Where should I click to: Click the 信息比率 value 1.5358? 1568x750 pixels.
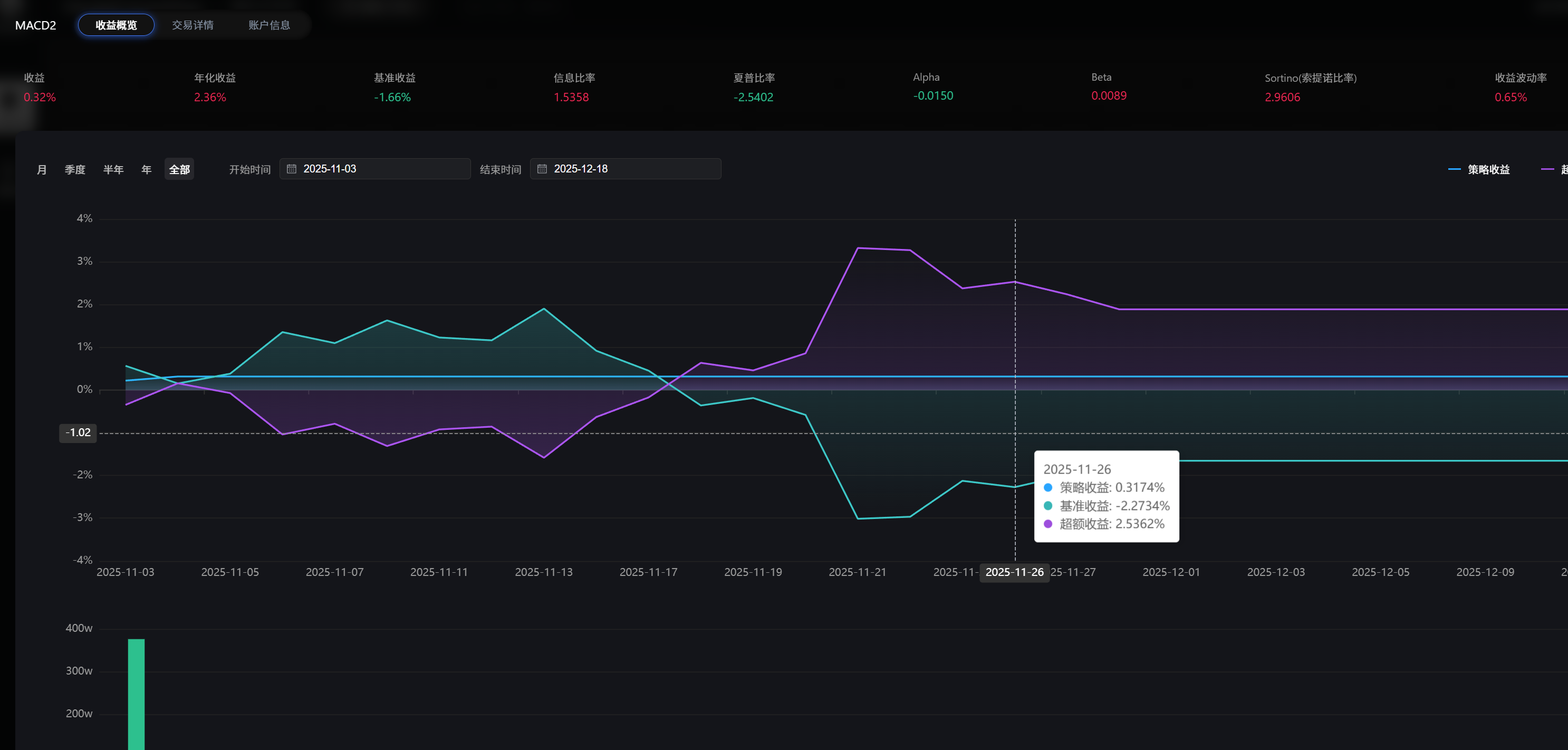571,97
